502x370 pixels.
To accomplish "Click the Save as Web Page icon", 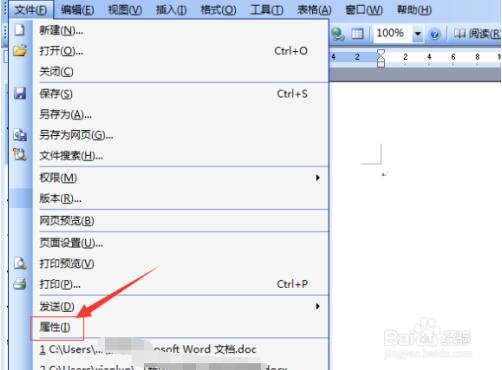I will (x=20, y=135).
